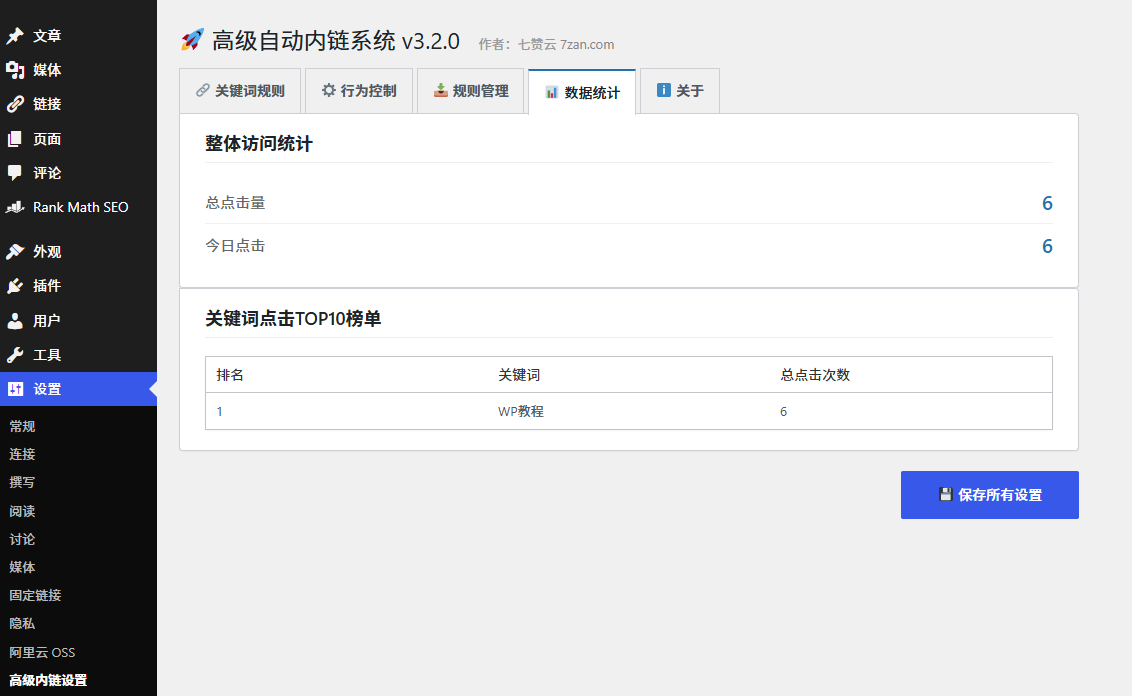Click the 排名 column header
1132x696 pixels.
[x=230, y=375]
